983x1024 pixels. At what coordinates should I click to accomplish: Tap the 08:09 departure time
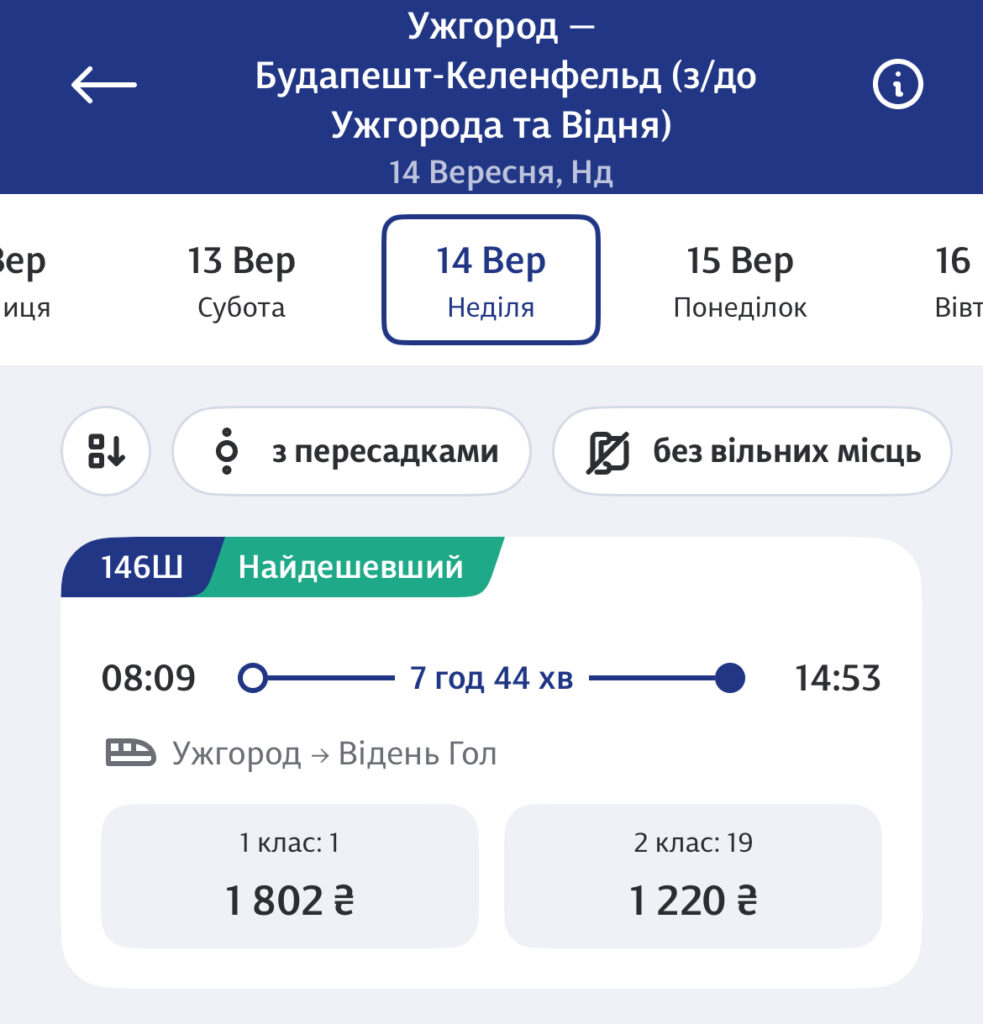coord(149,679)
